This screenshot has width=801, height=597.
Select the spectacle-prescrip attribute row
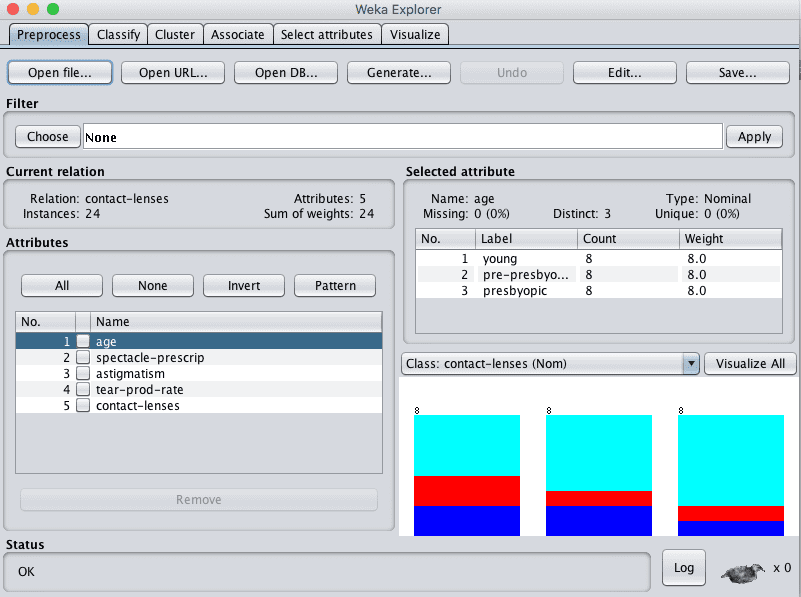pos(199,357)
